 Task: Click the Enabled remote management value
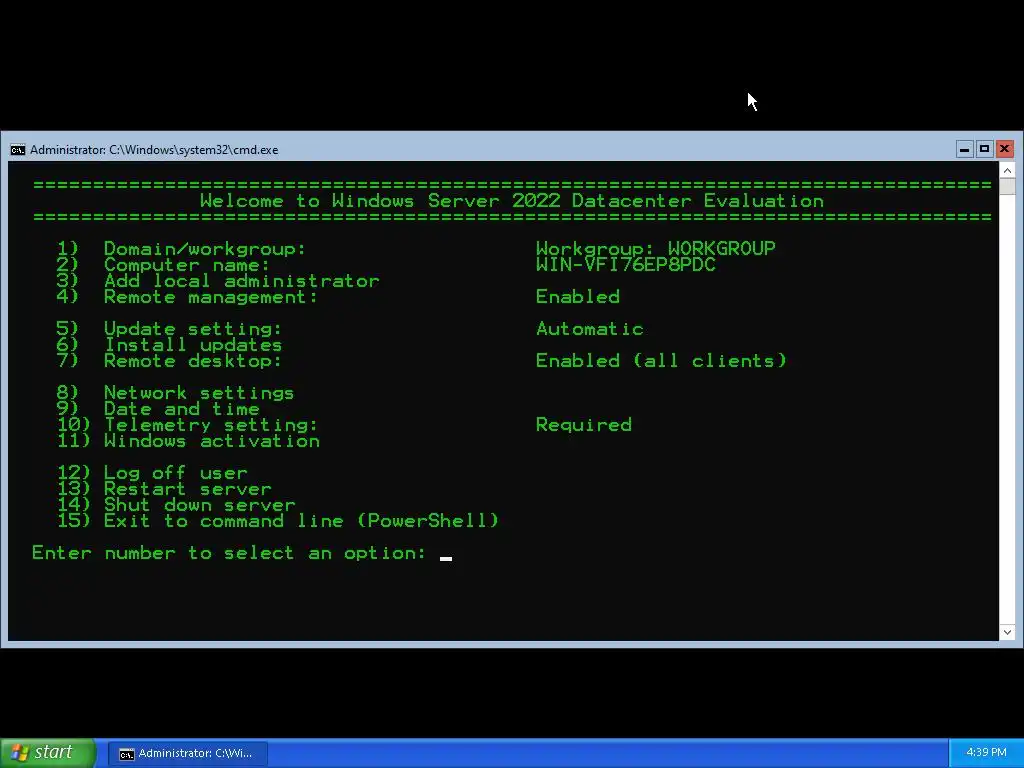pyautogui.click(x=578, y=296)
